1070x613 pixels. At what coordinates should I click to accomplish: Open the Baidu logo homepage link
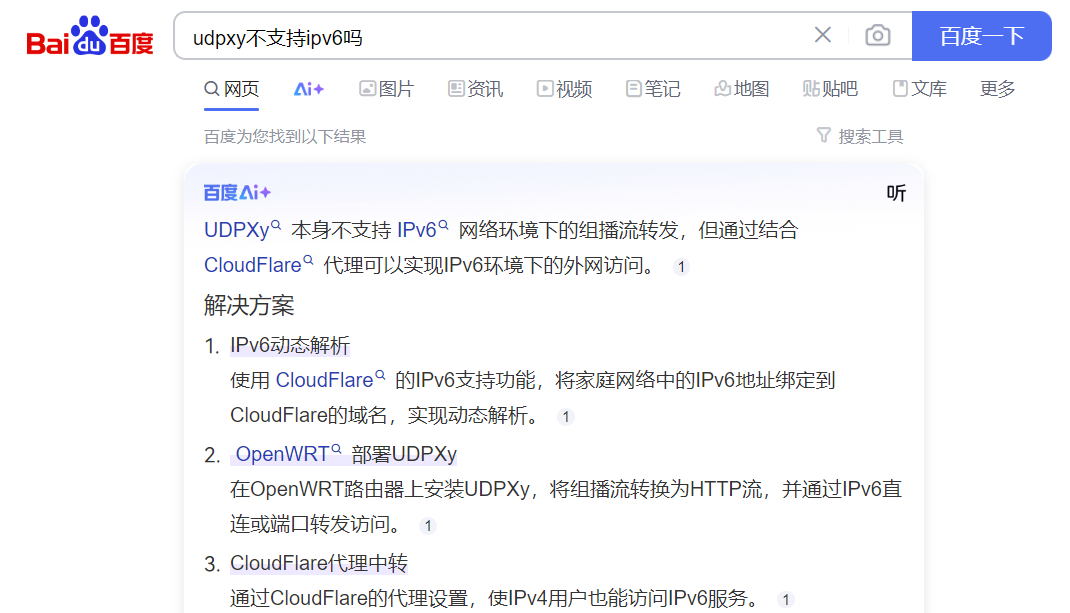pos(89,35)
